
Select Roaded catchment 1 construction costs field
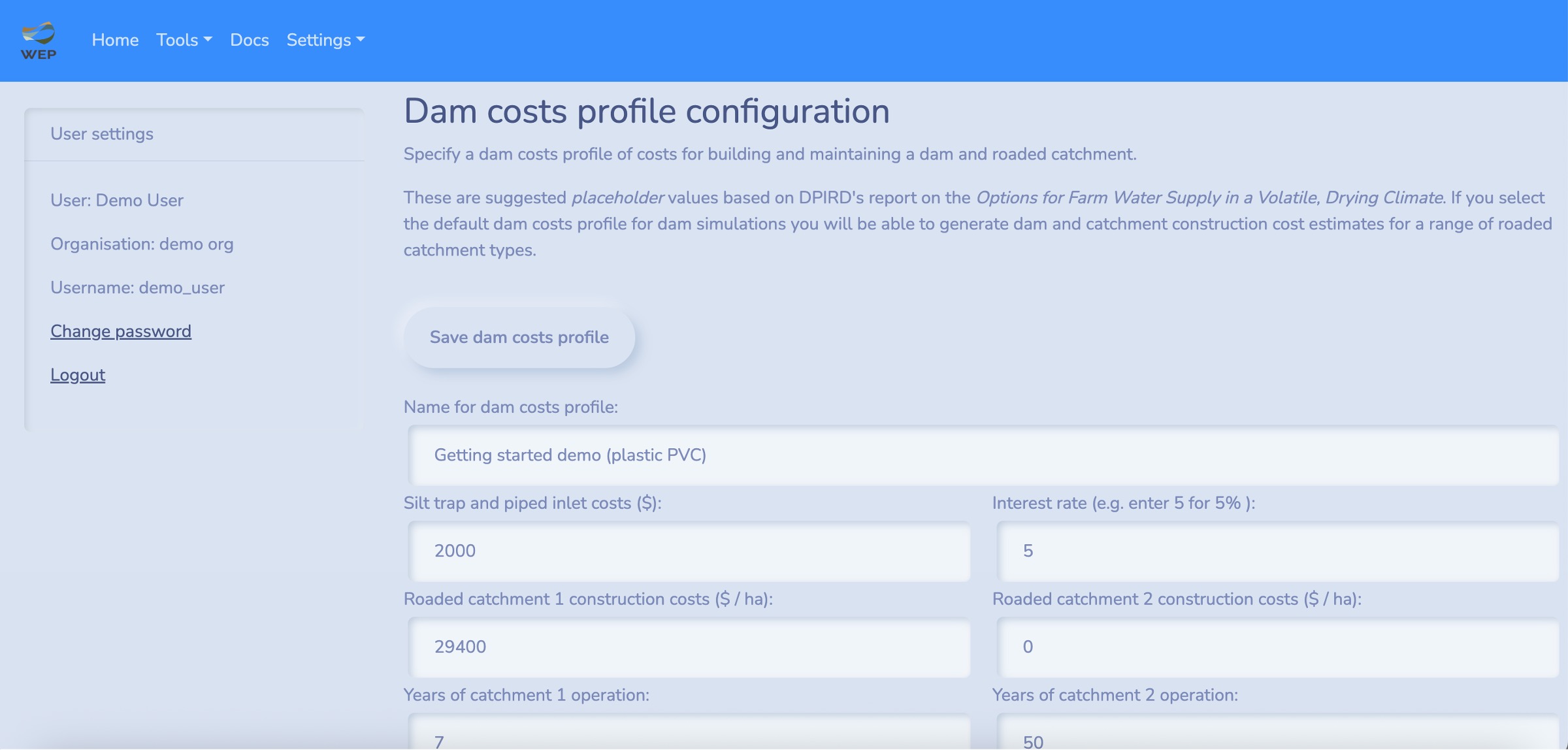(689, 647)
